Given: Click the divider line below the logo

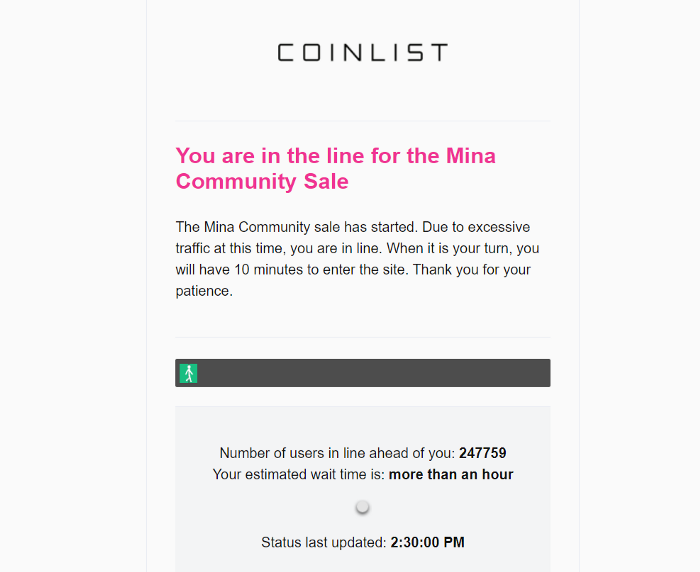Looking at the screenshot, I should point(362,121).
